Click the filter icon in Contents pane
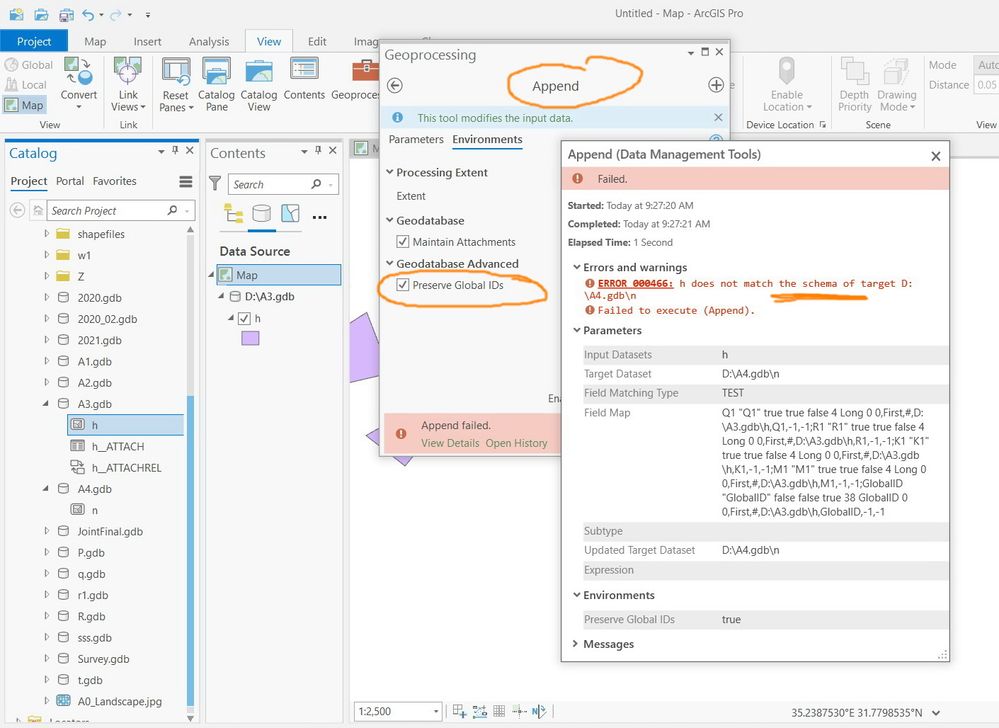Image resolution: width=999 pixels, height=728 pixels. tap(215, 184)
